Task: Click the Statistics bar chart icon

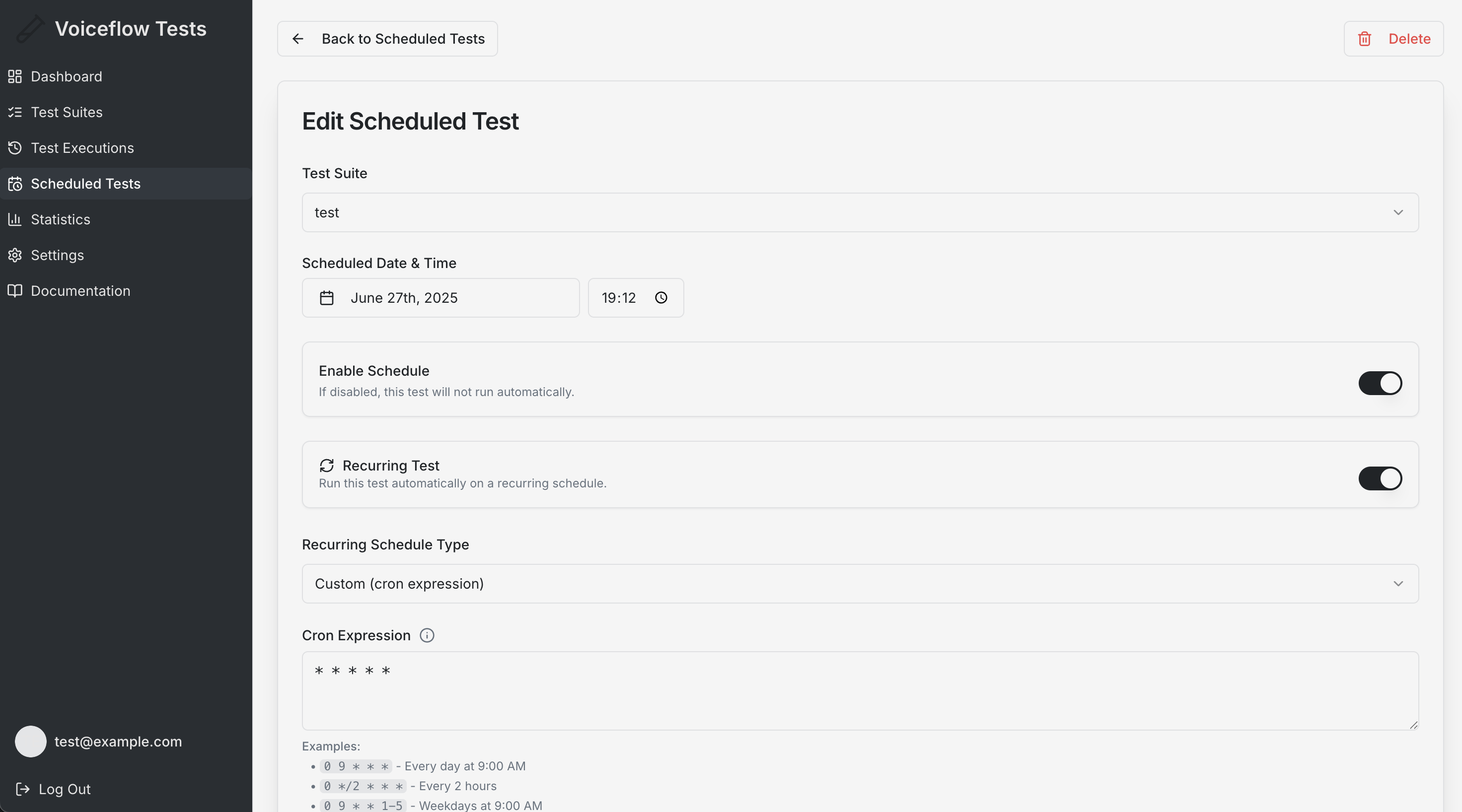Action: [x=15, y=219]
